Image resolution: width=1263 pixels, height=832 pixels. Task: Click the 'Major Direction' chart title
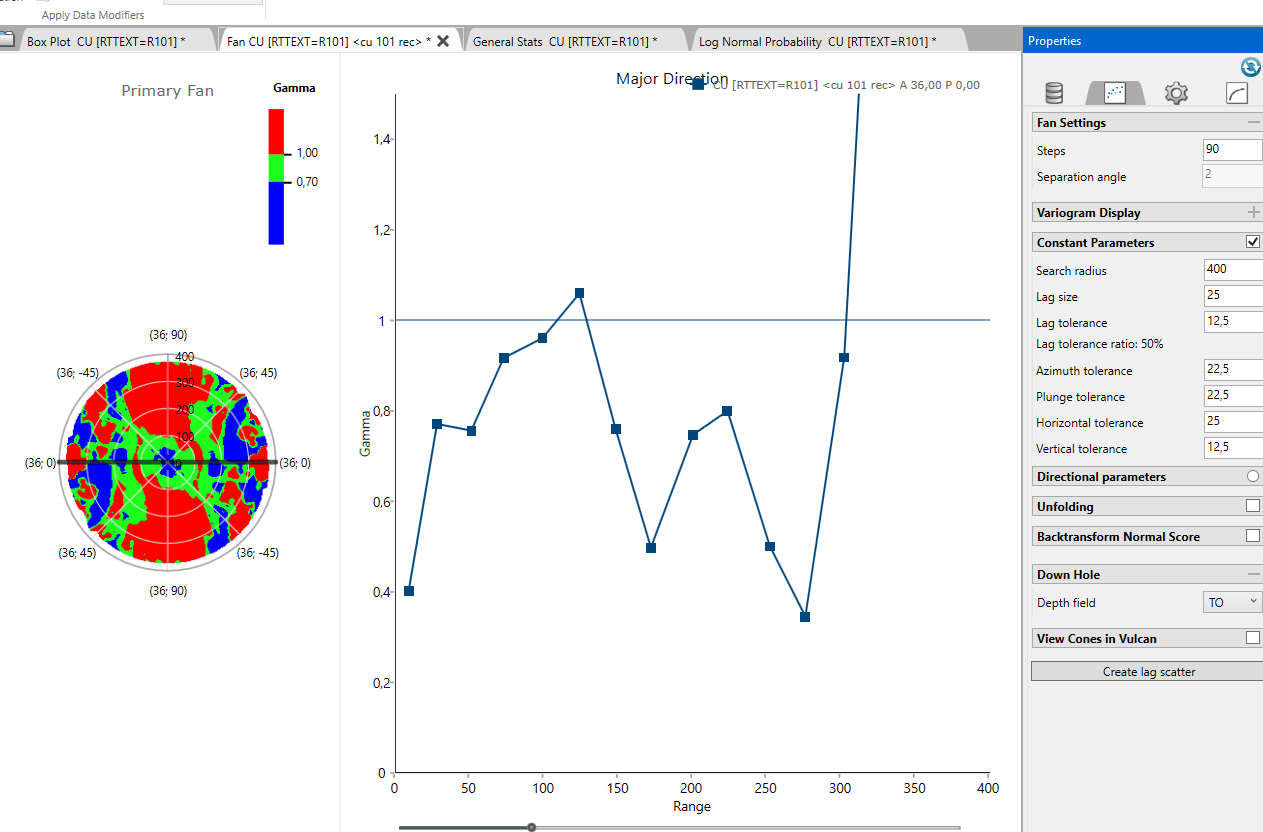pos(672,78)
